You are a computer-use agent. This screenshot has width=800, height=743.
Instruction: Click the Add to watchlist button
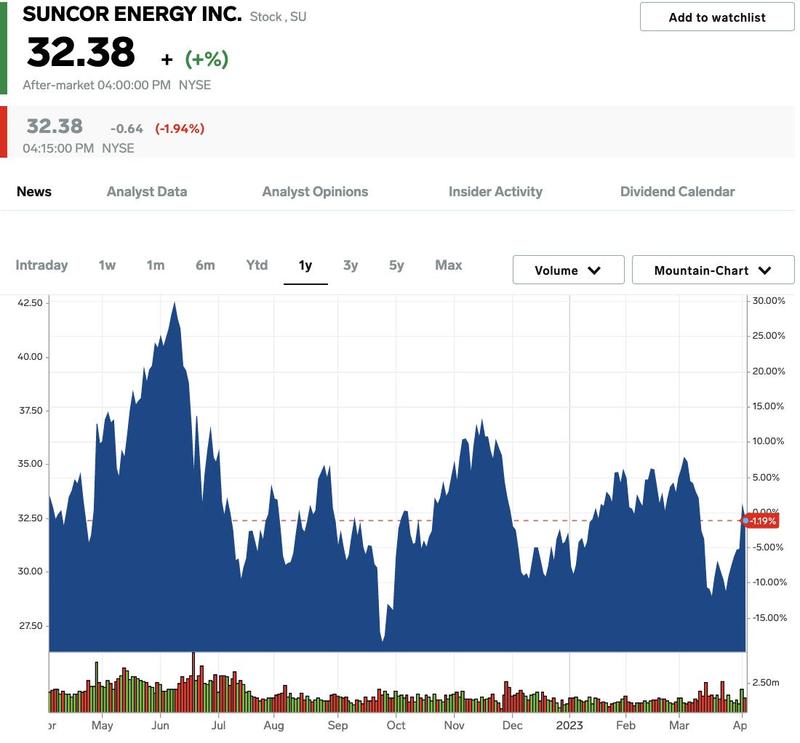coord(717,17)
